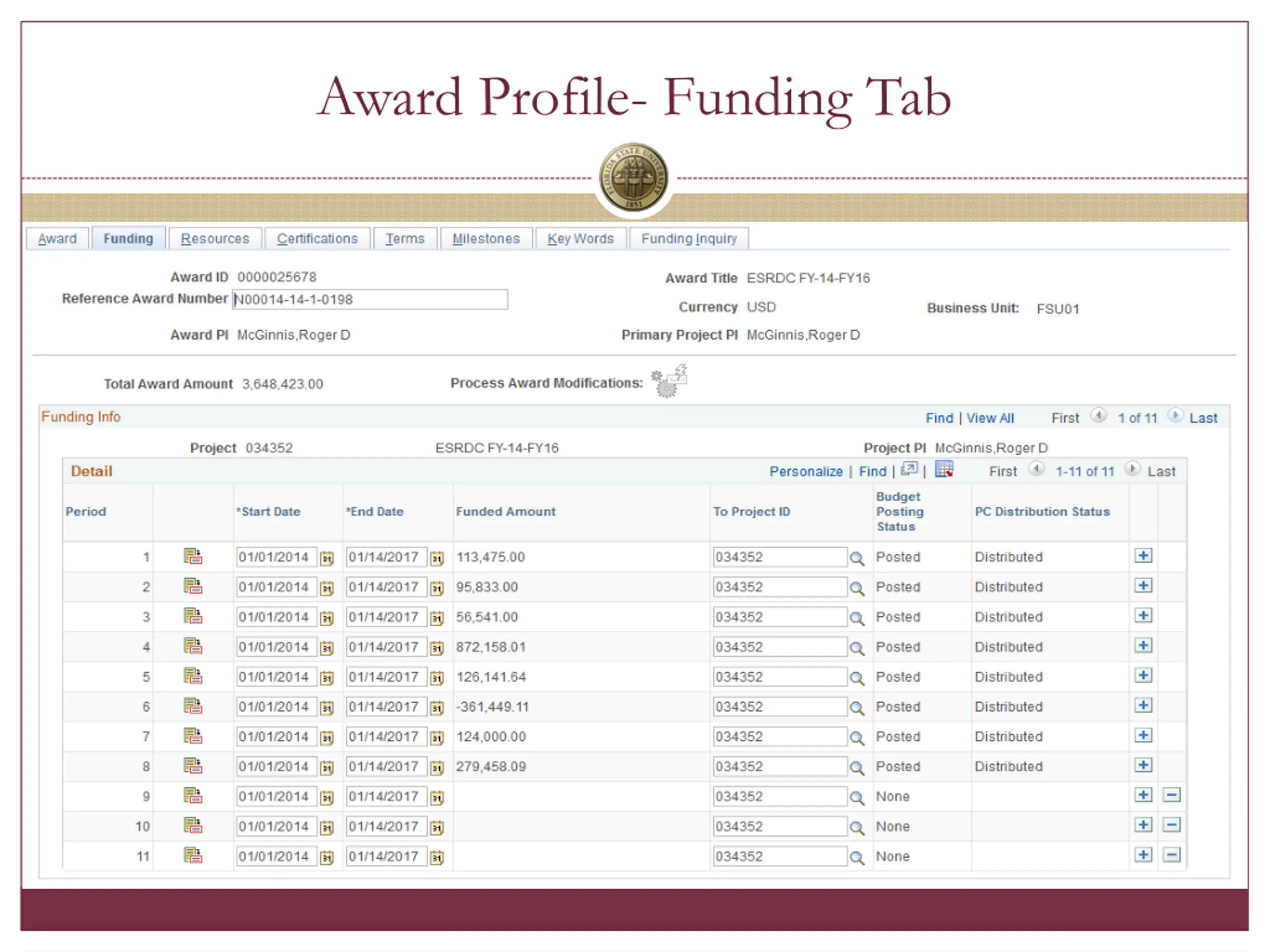Open Start Date calendar for period 1
This screenshot has width=1270, height=952.
click(327, 558)
